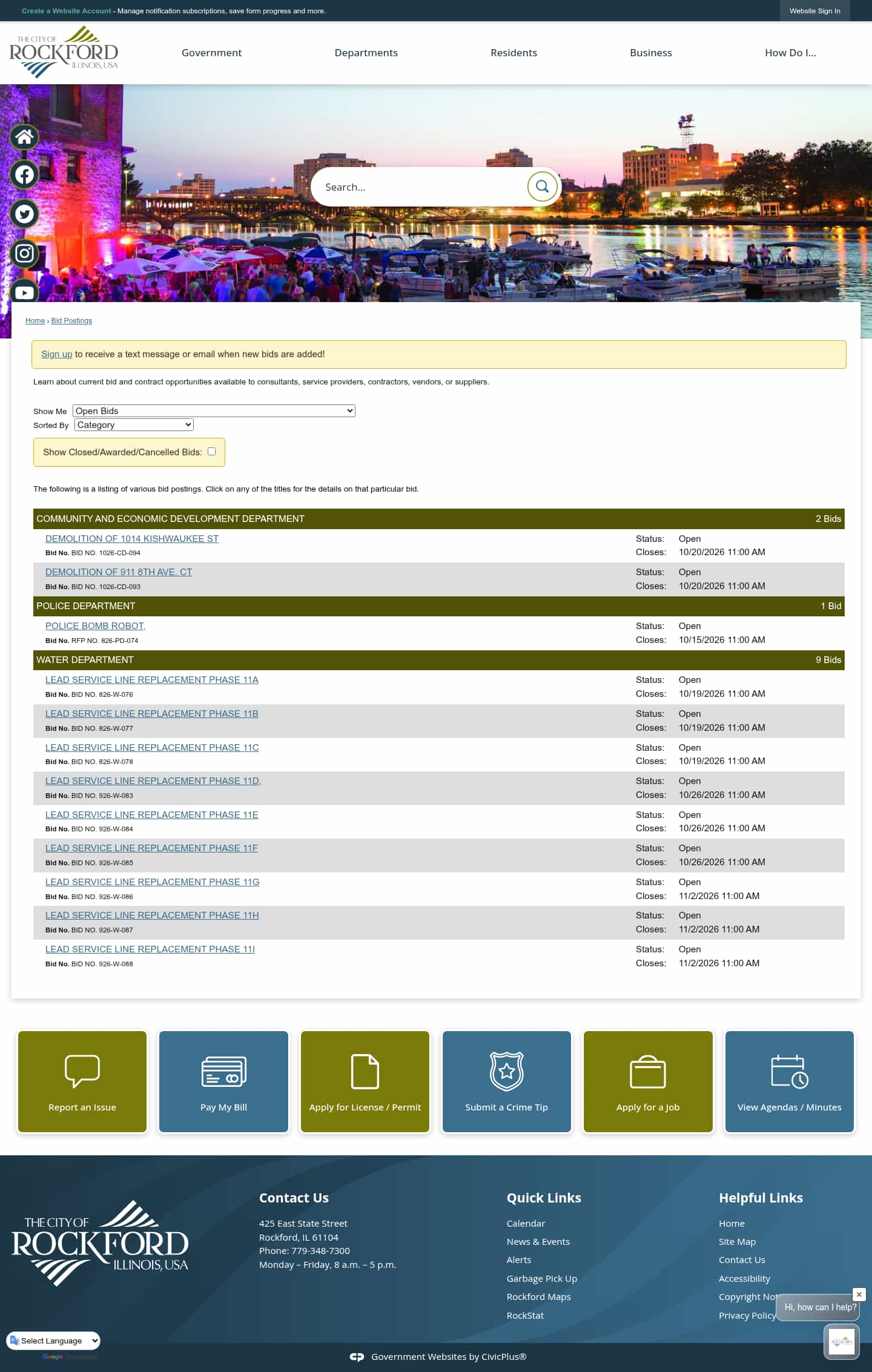Open the Report an Issue tile
872x1372 pixels.
pyautogui.click(x=82, y=1081)
